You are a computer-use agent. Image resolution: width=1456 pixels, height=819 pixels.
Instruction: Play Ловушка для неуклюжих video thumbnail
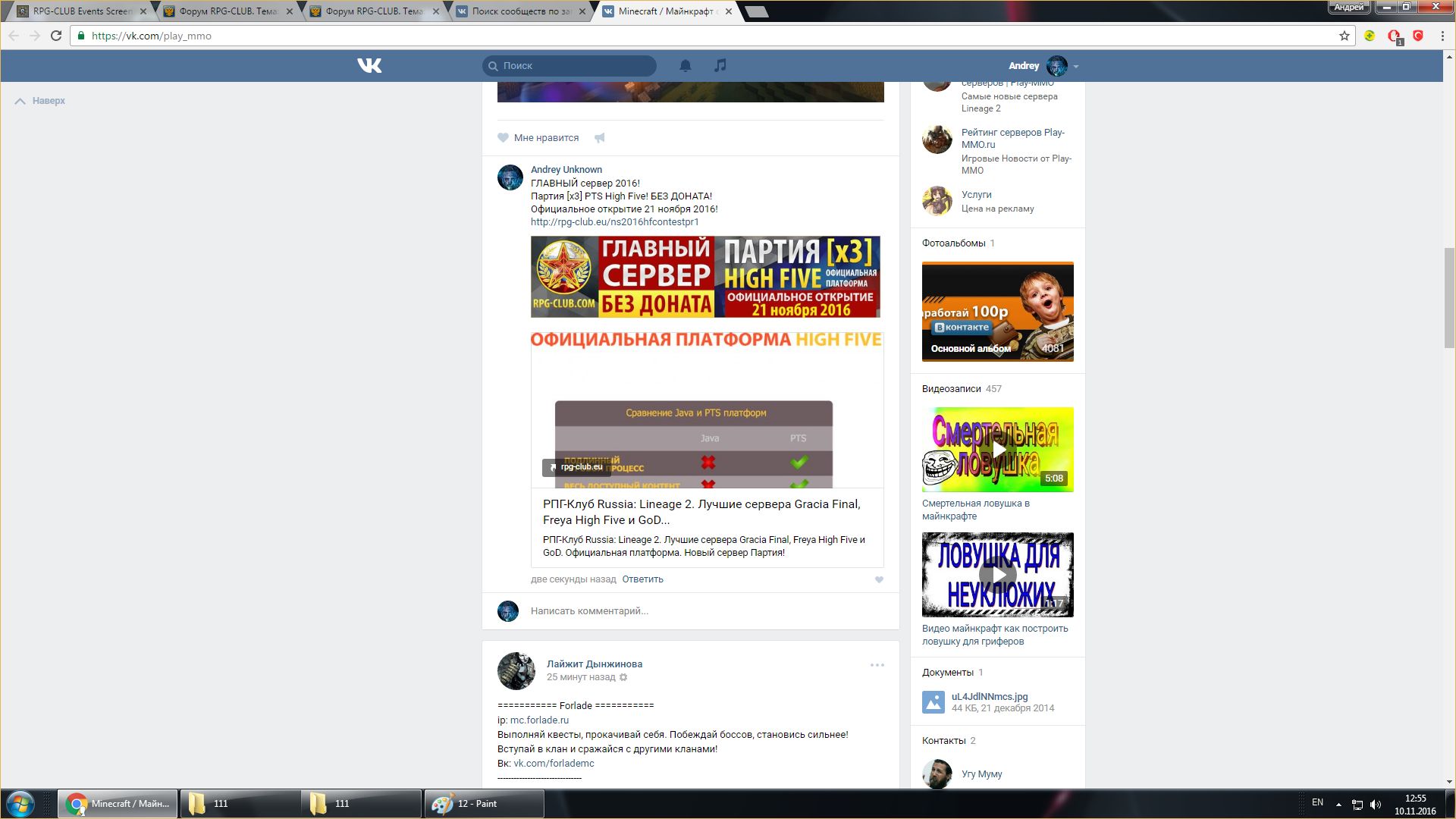tap(997, 575)
